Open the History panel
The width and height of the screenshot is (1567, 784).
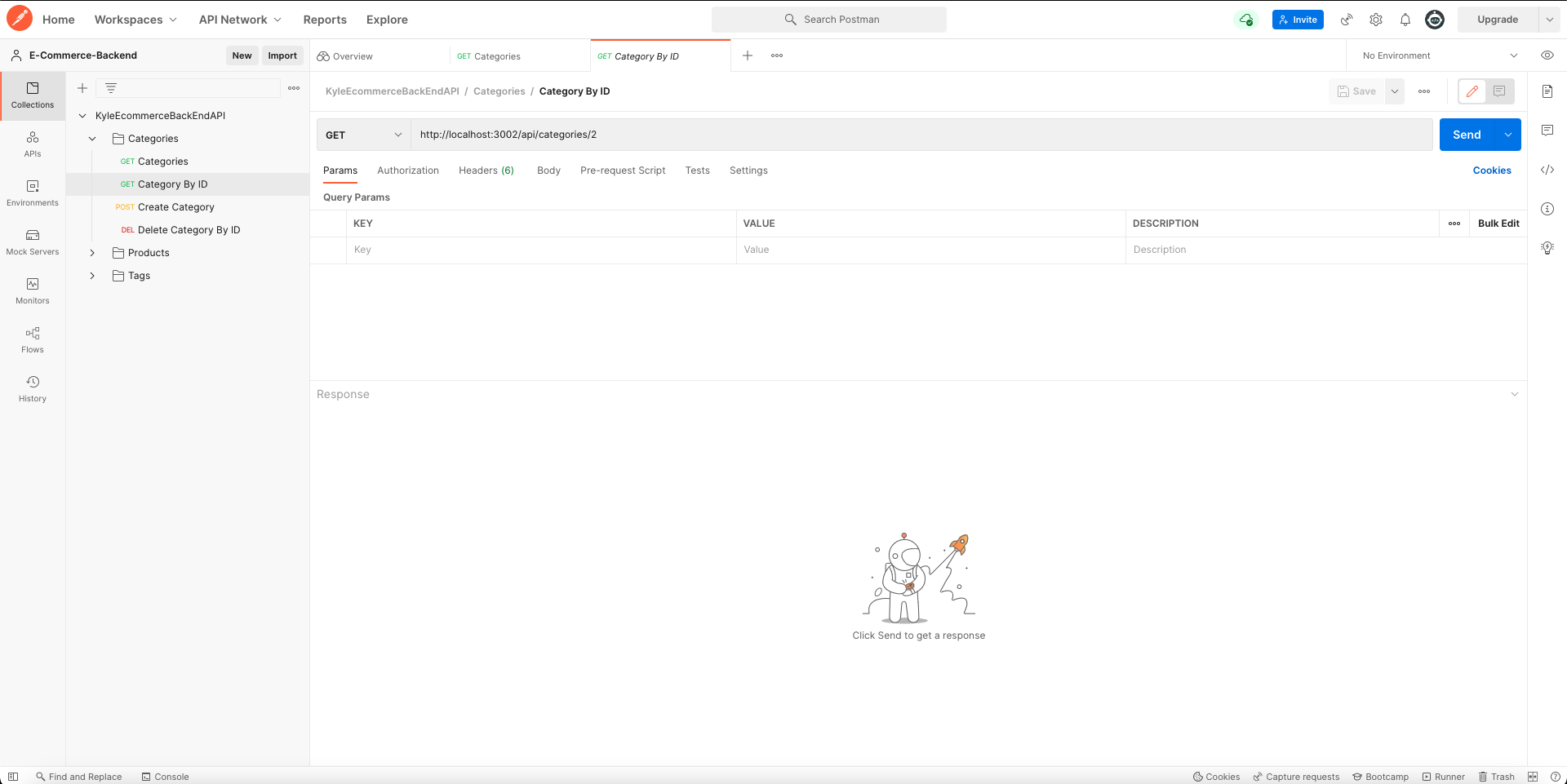point(32,388)
